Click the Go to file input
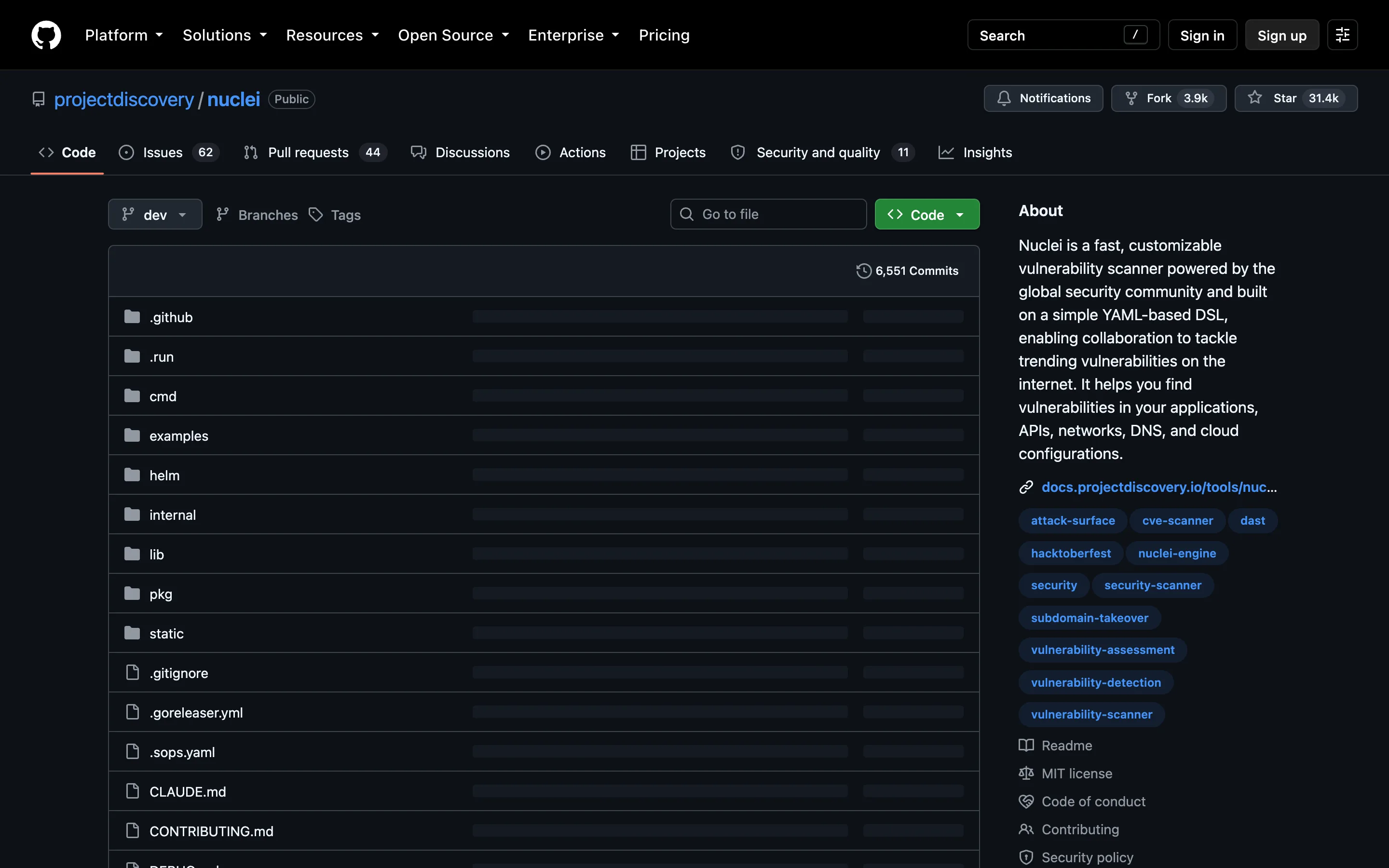Viewport: 1389px width, 868px height. [768, 214]
